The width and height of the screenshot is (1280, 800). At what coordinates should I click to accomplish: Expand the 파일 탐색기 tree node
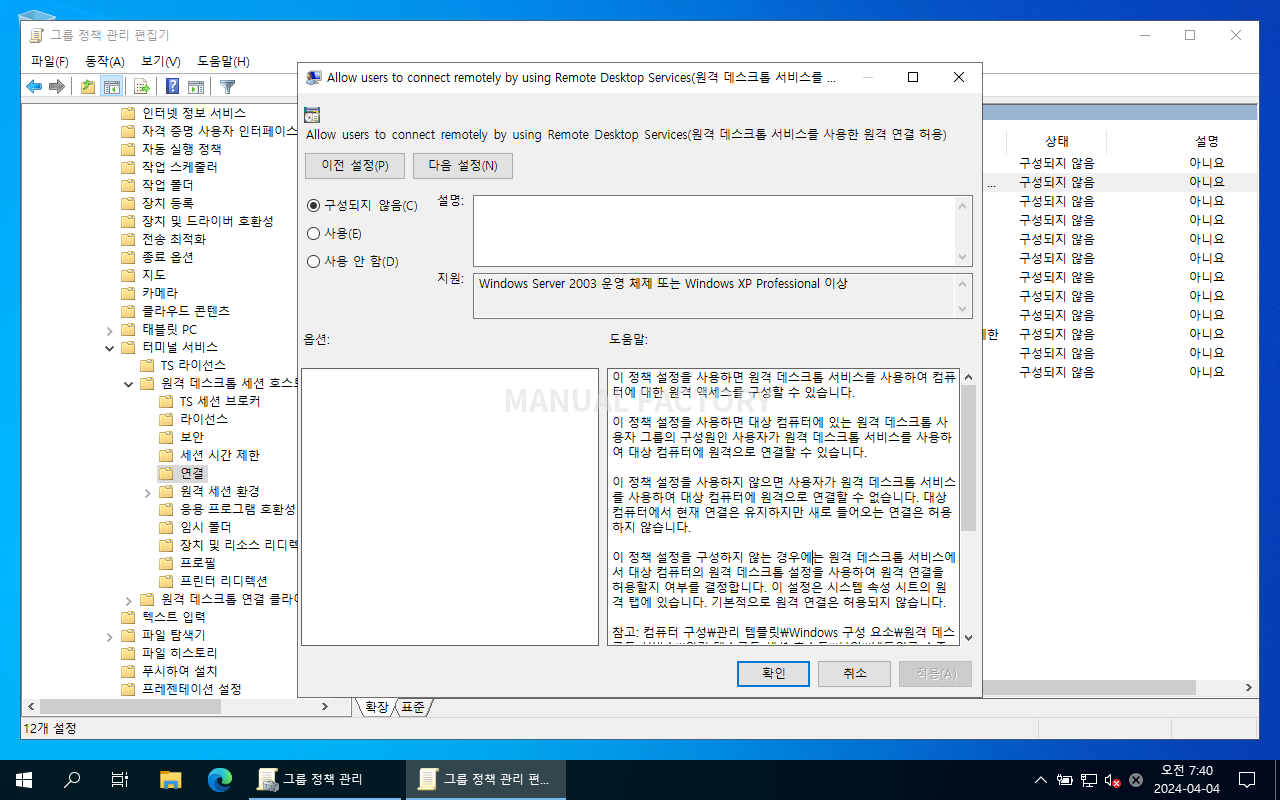click(109, 636)
